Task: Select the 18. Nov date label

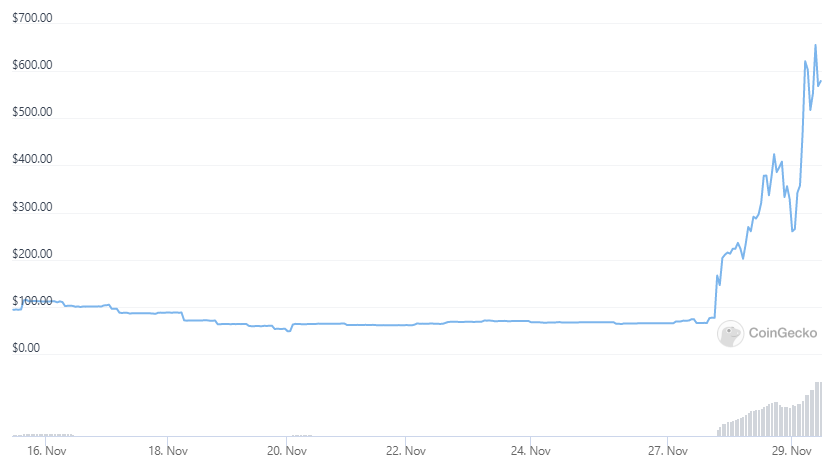Action: tap(168, 451)
